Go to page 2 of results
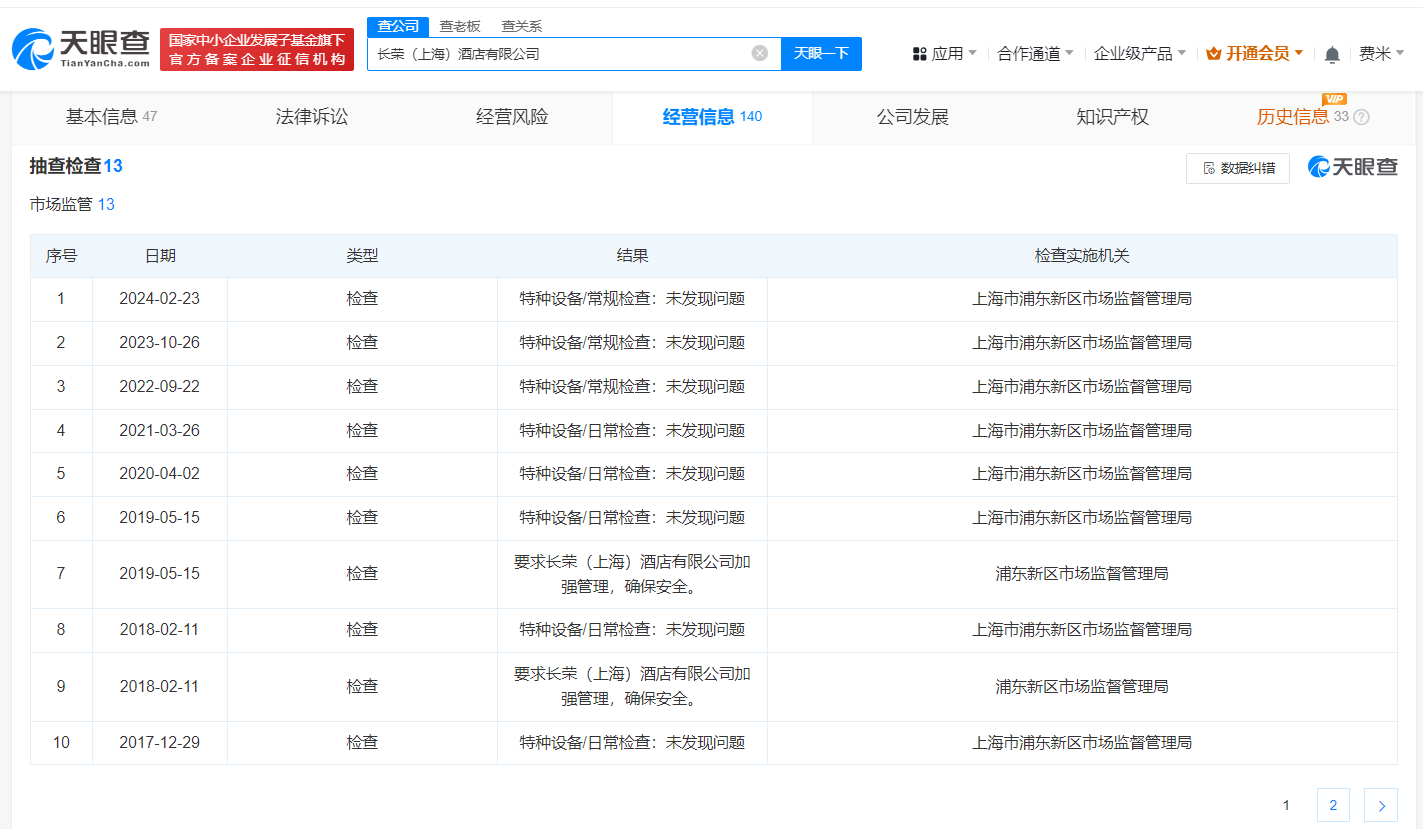1423x829 pixels. pyautogui.click(x=1333, y=805)
